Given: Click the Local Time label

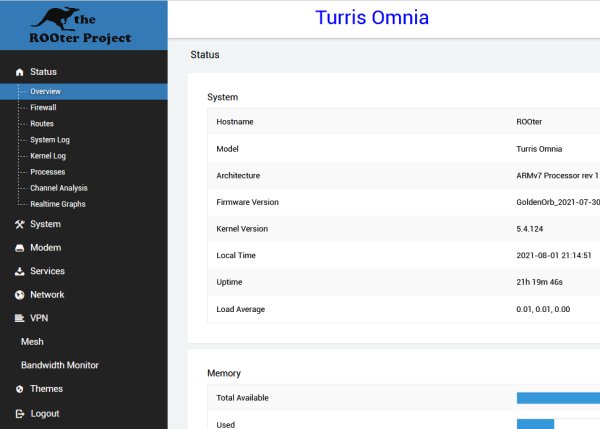Looking at the screenshot, I should pyautogui.click(x=236, y=255).
